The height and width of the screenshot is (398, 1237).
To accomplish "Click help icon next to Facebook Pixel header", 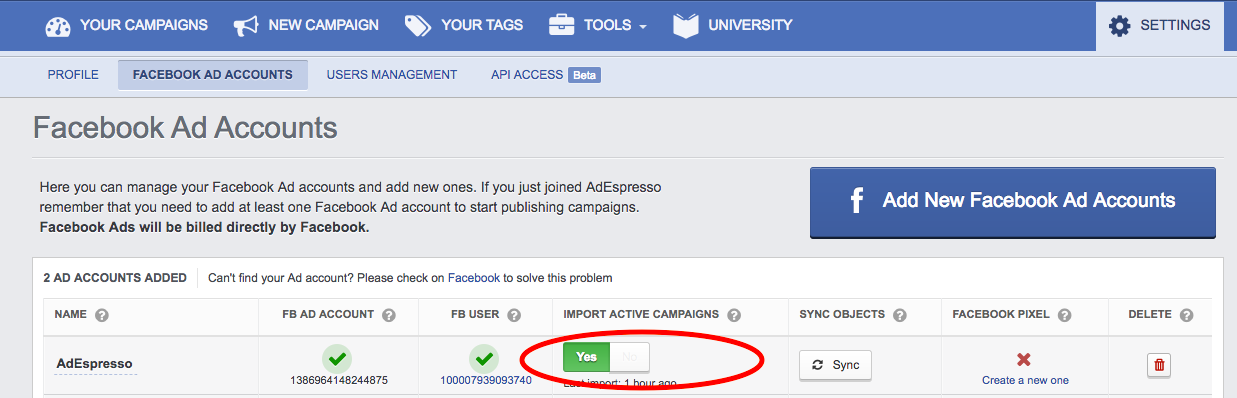I will (1064, 315).
